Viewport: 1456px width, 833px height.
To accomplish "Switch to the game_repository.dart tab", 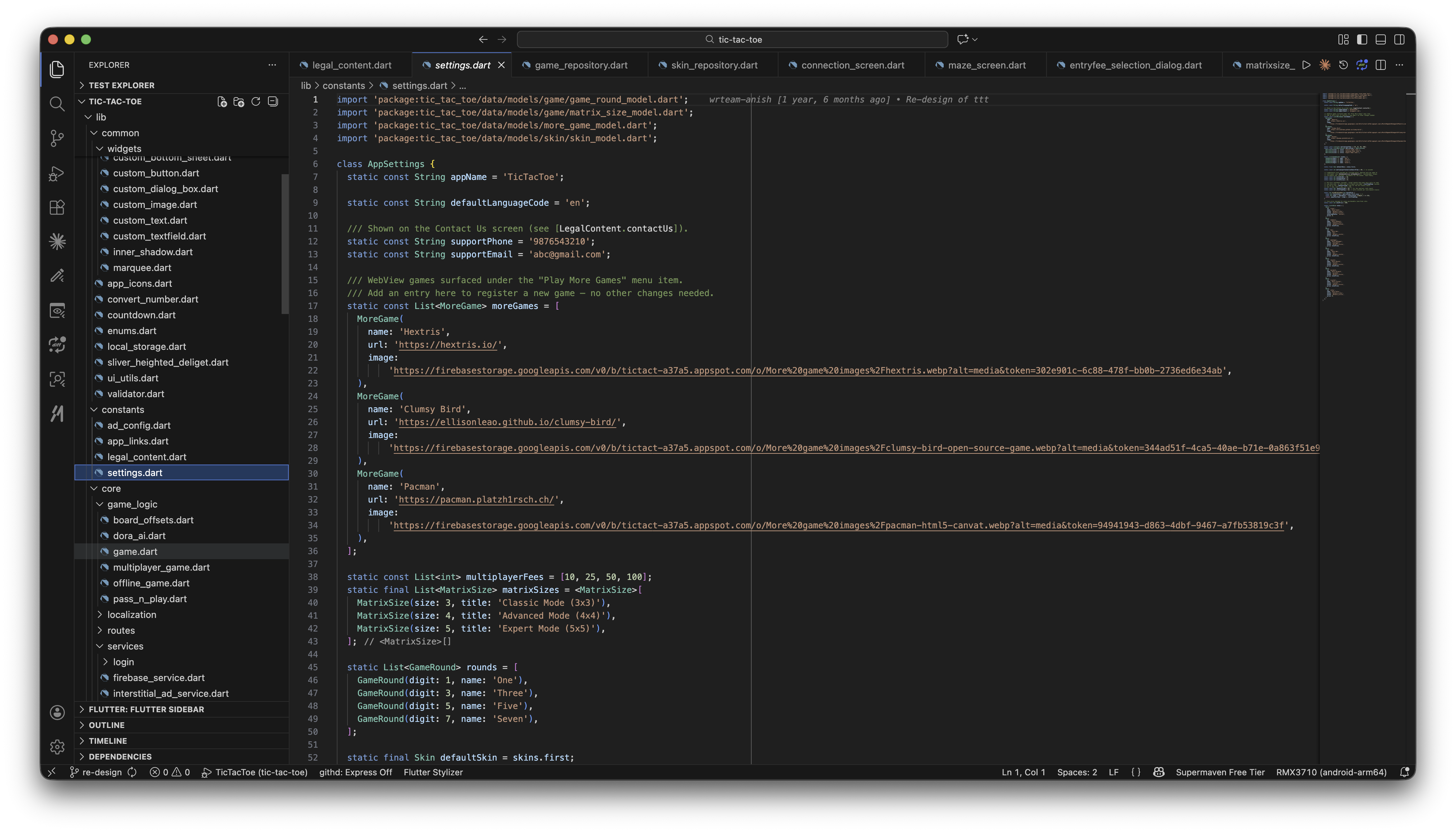I will 580,65.
